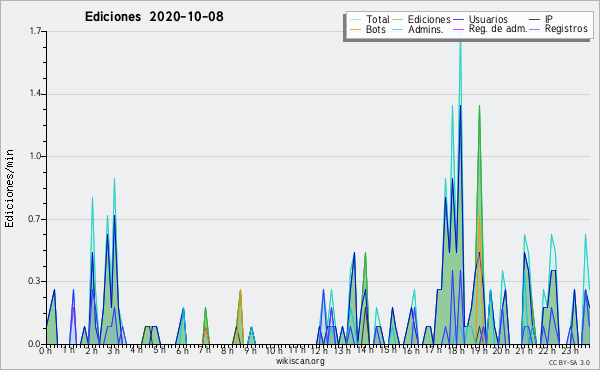Viewport: 600px width, 370px height.
Task: Click the 'CC BY-SA 3.0' license text
Action: [569, 362]
